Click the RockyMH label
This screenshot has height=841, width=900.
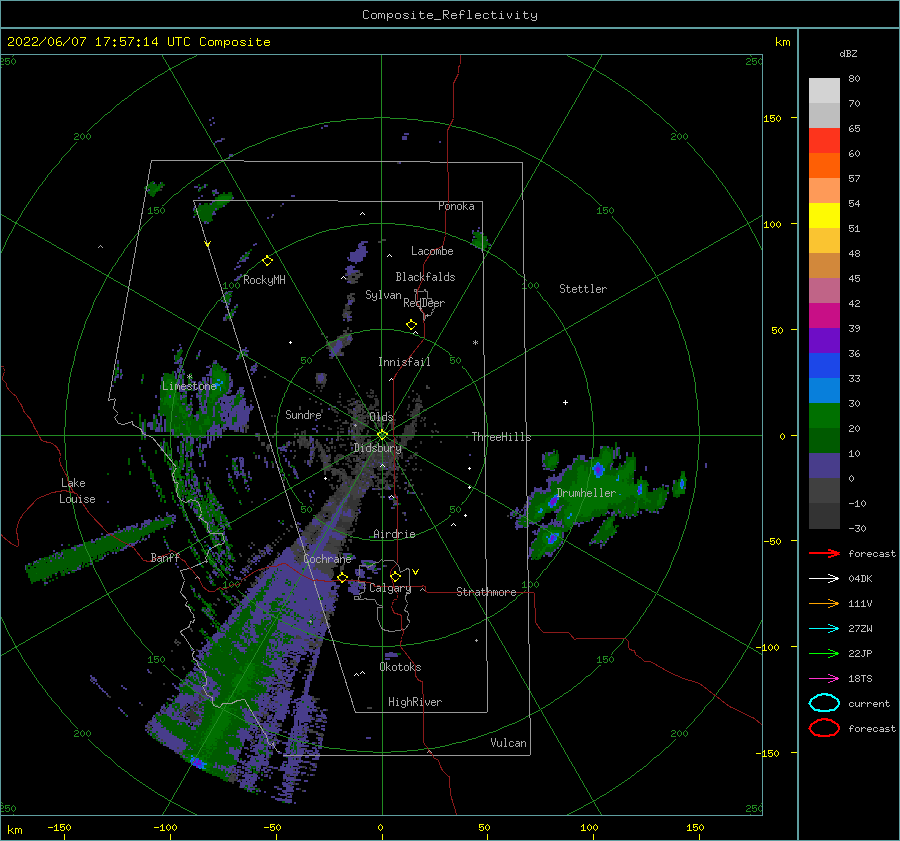click(x=264, y=280)
